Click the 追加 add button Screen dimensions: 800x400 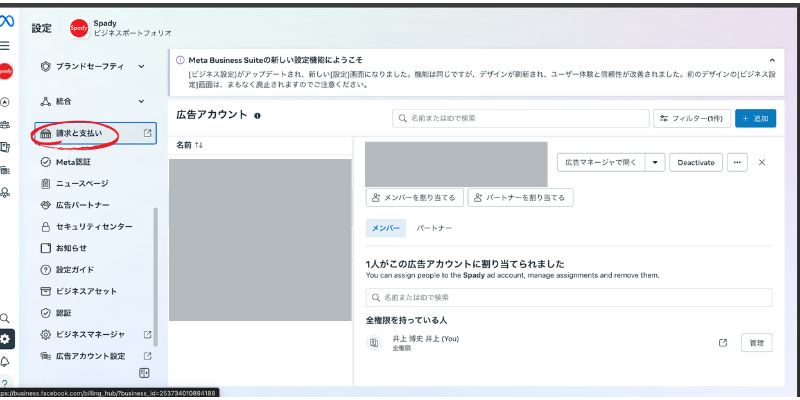point(756,118)
